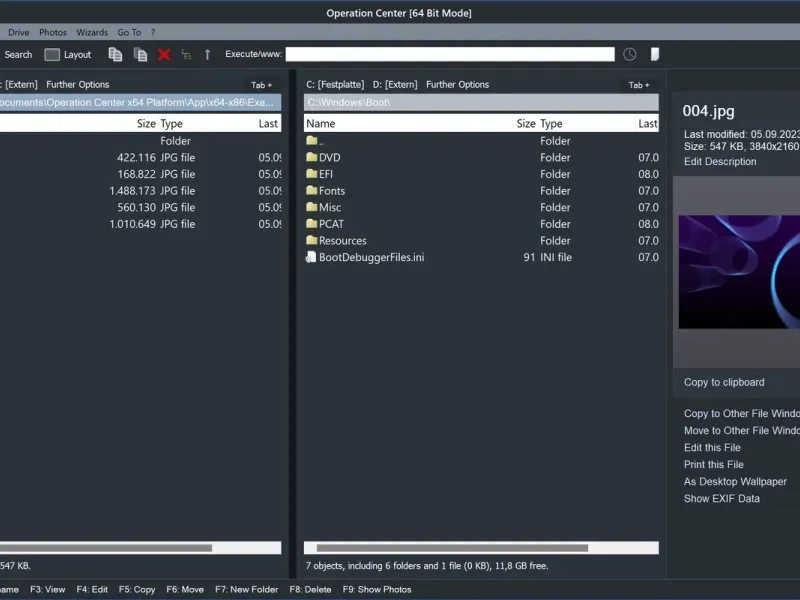Click the C:\Windows\Boot\ path bar
The image size is (800, 600).
click(x=481, y=102)
